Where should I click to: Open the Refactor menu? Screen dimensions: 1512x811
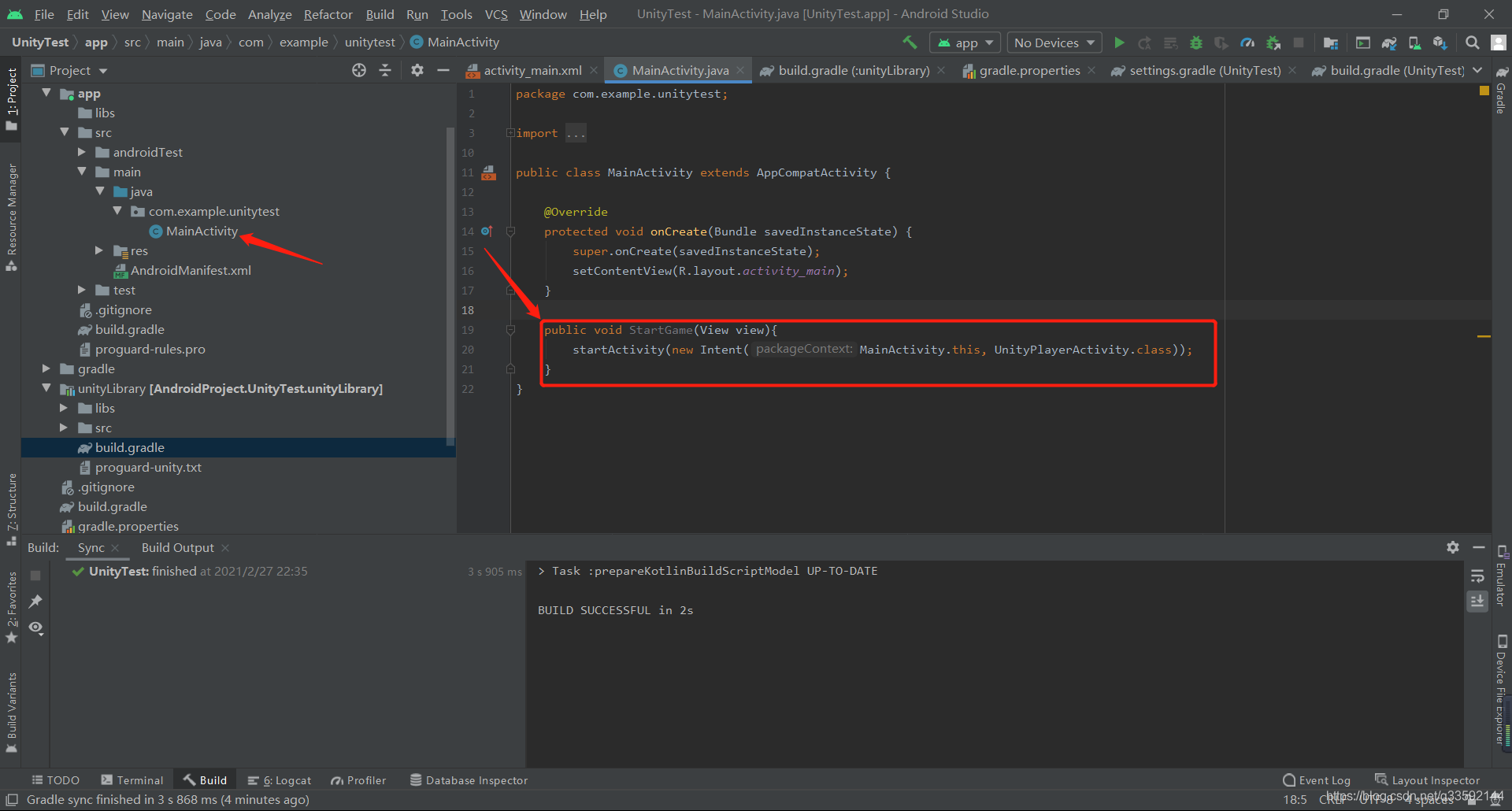click(x=328, y=14)
